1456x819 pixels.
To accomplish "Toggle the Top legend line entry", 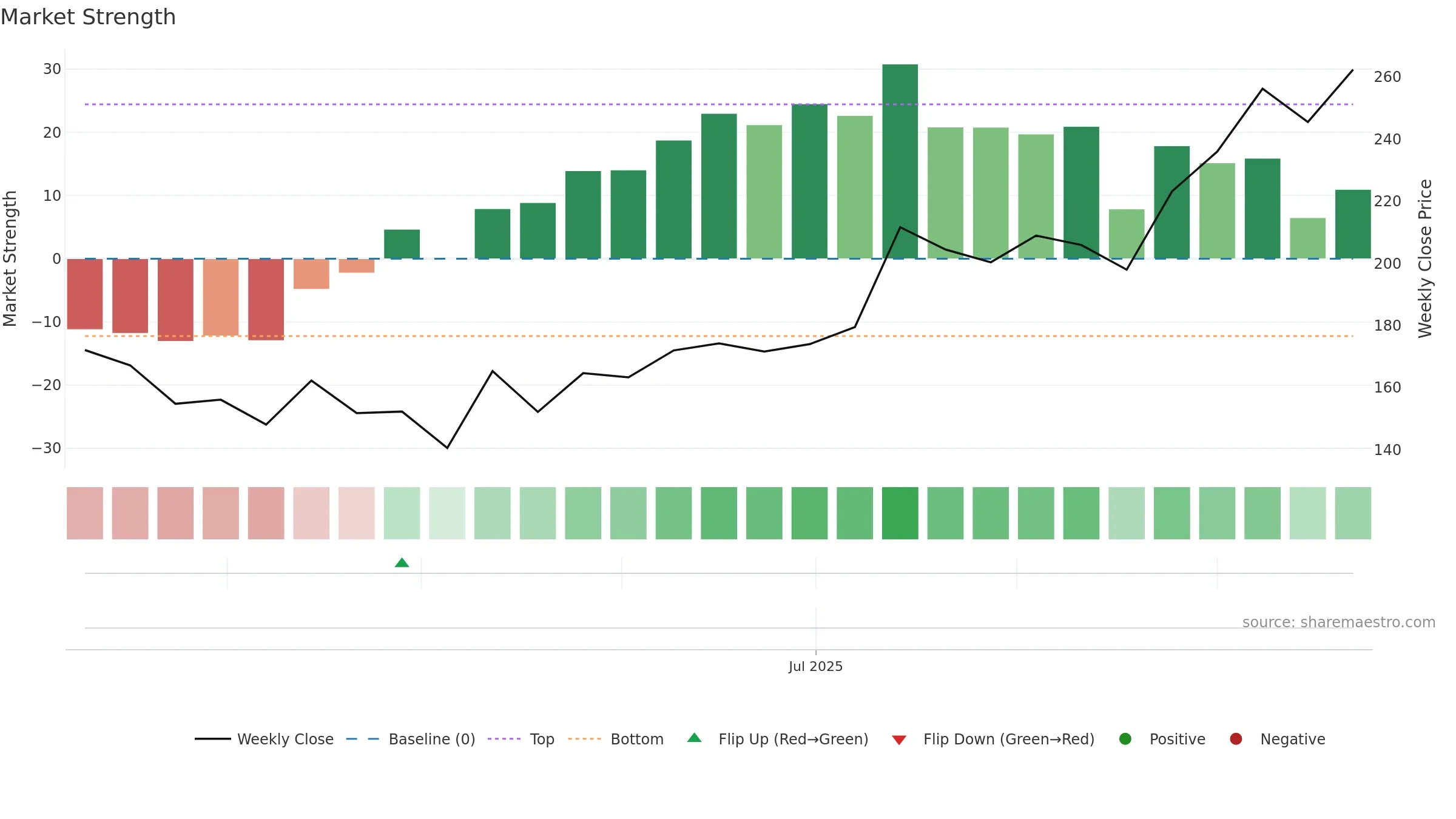I will (x=521, y=739).
